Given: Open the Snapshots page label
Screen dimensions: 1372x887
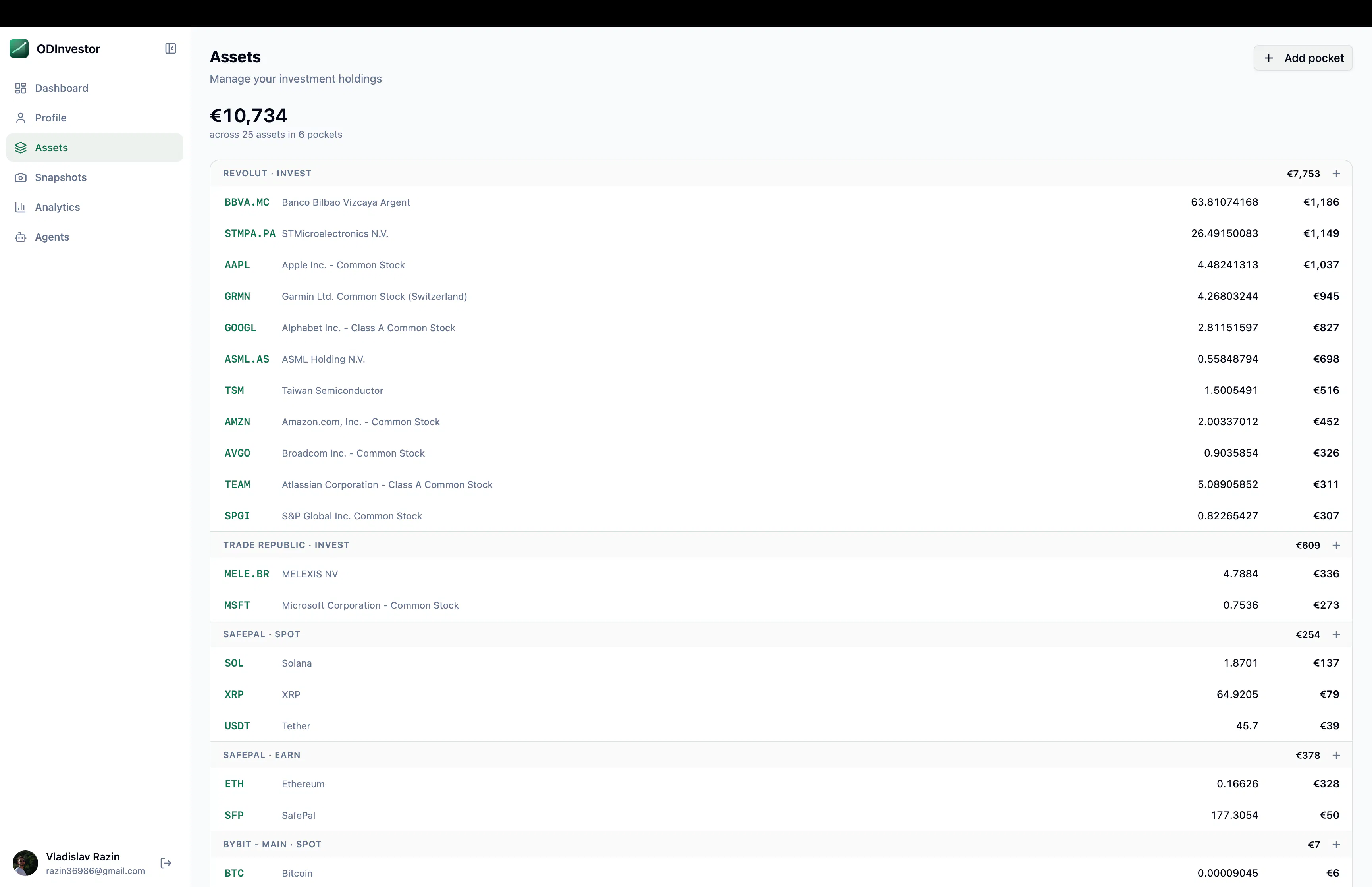Looking at the screenshot, I should pyautogui.click(x=60, y=177).
